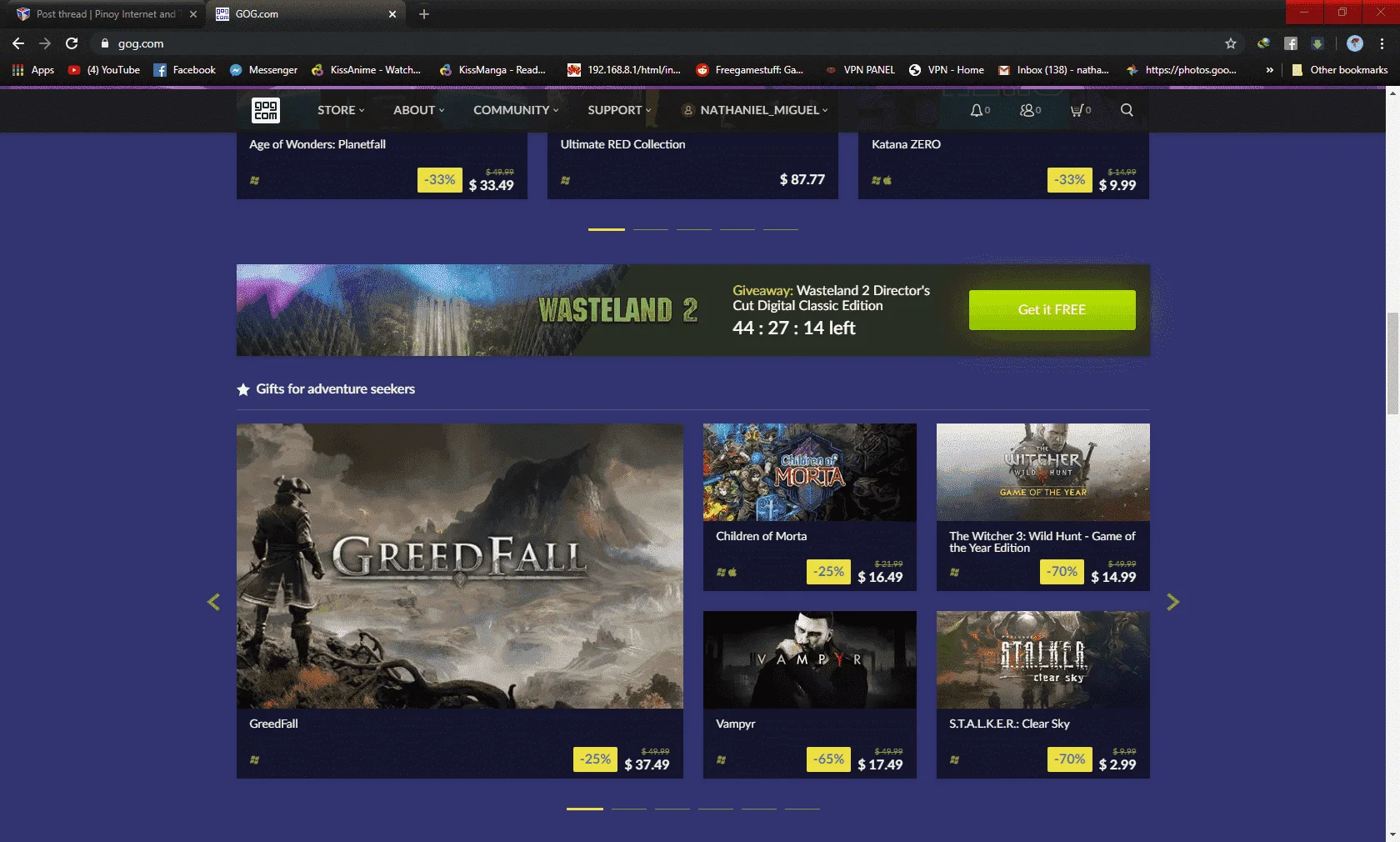Click the browser forward arrow
The width and height of the screenshot is (1400, 842).
45,43
